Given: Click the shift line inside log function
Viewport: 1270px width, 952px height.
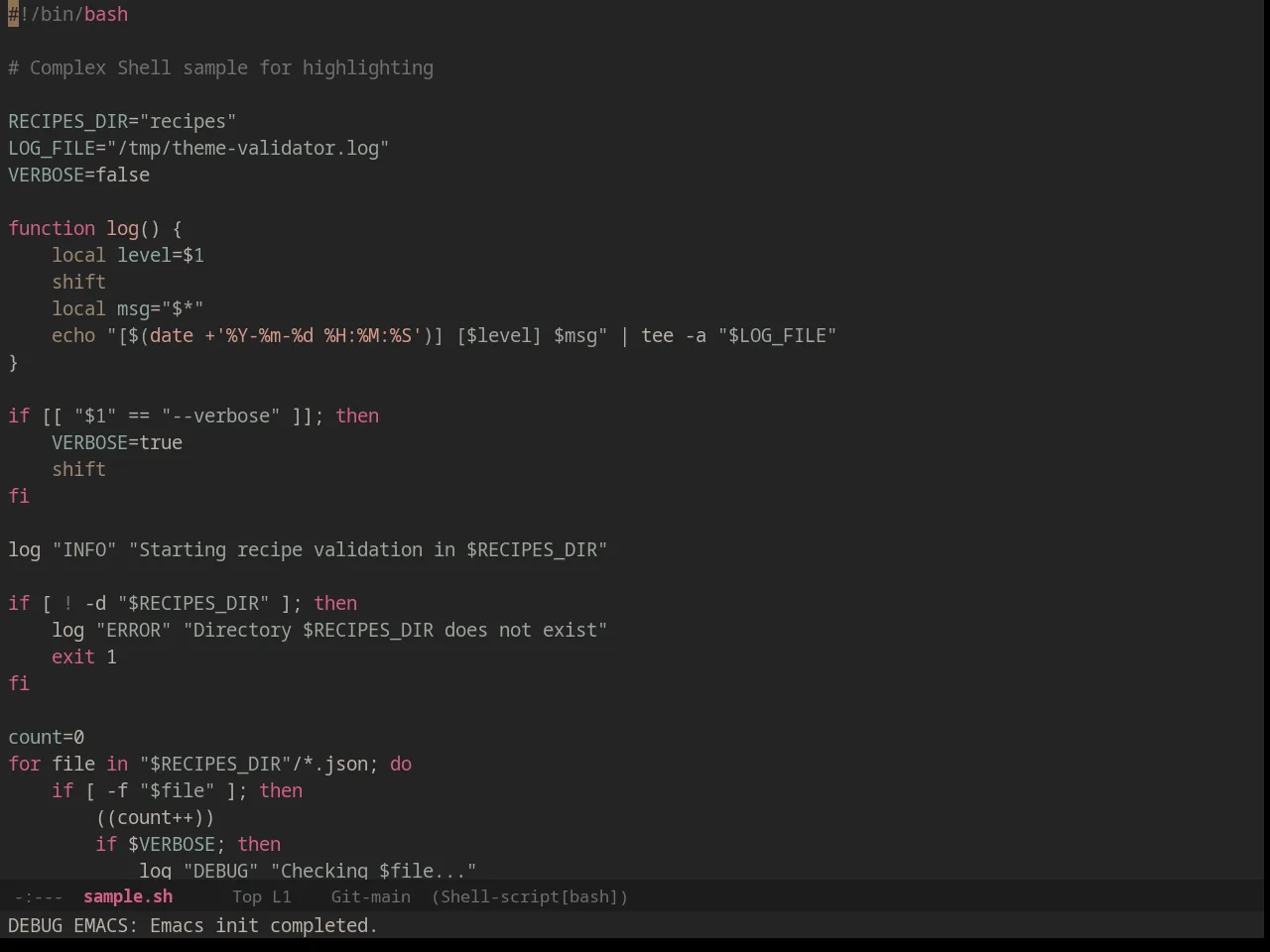Looking at the screenshot, I should (79, 282).
